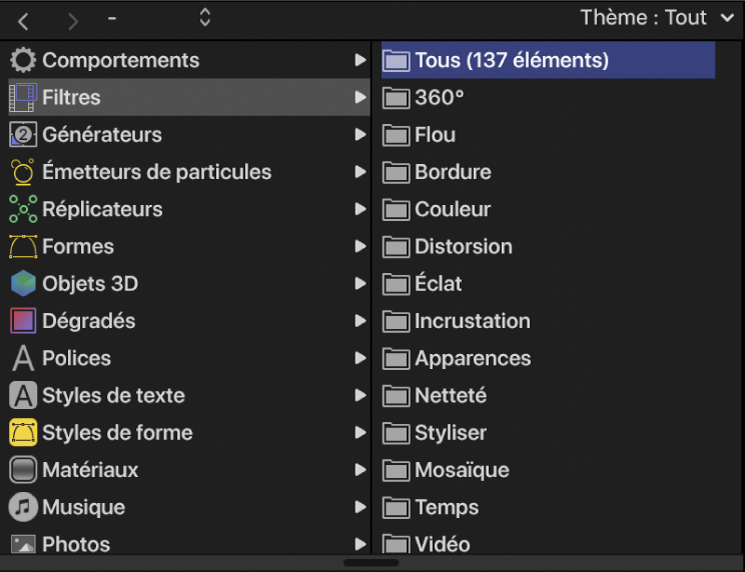Click the Styliser folder icon
The height and width of the screenshot is (572, 745).
click(x=396, y=433)
